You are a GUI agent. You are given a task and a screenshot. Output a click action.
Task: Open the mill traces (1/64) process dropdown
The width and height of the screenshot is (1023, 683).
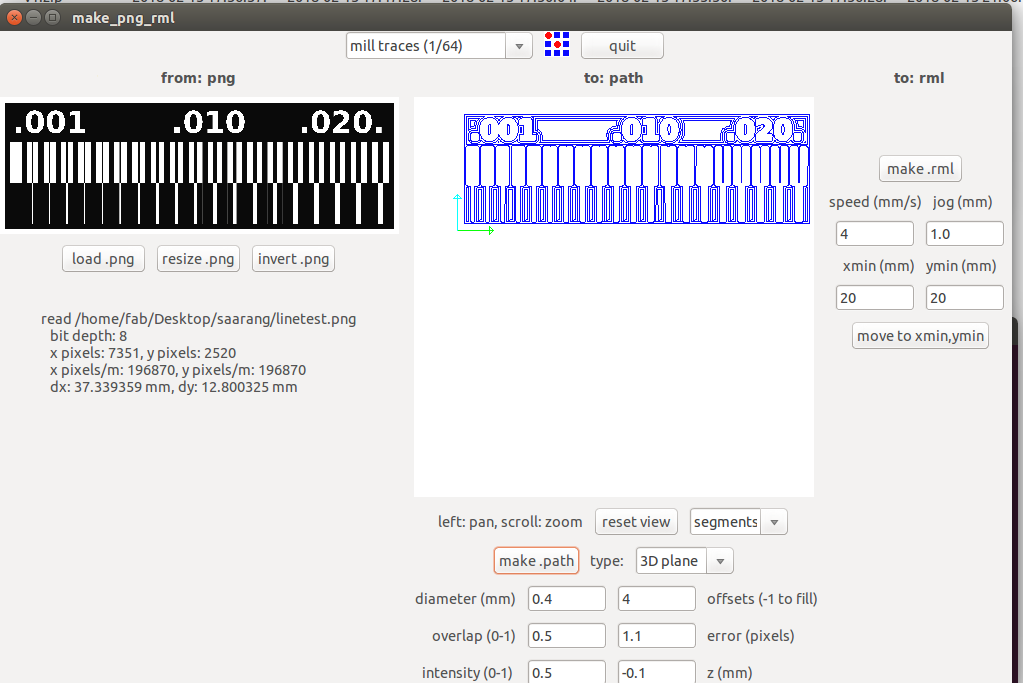(439, 46)
